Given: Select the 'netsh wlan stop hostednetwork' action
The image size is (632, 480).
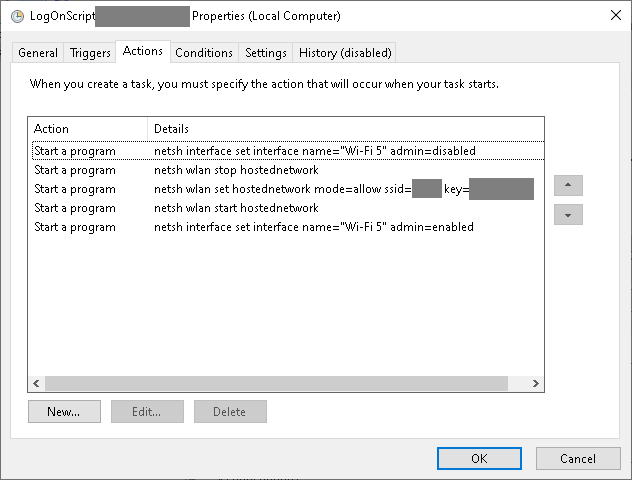Looking at the screenshot, I should (x=285, y=170).
